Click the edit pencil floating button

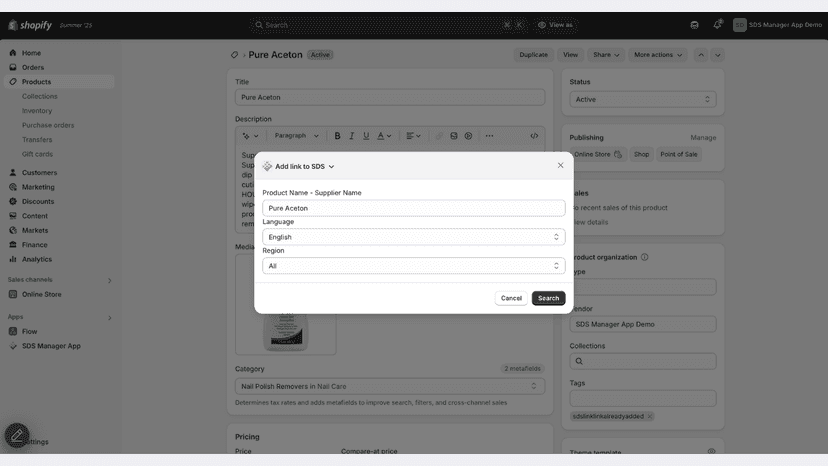[17, 436]
